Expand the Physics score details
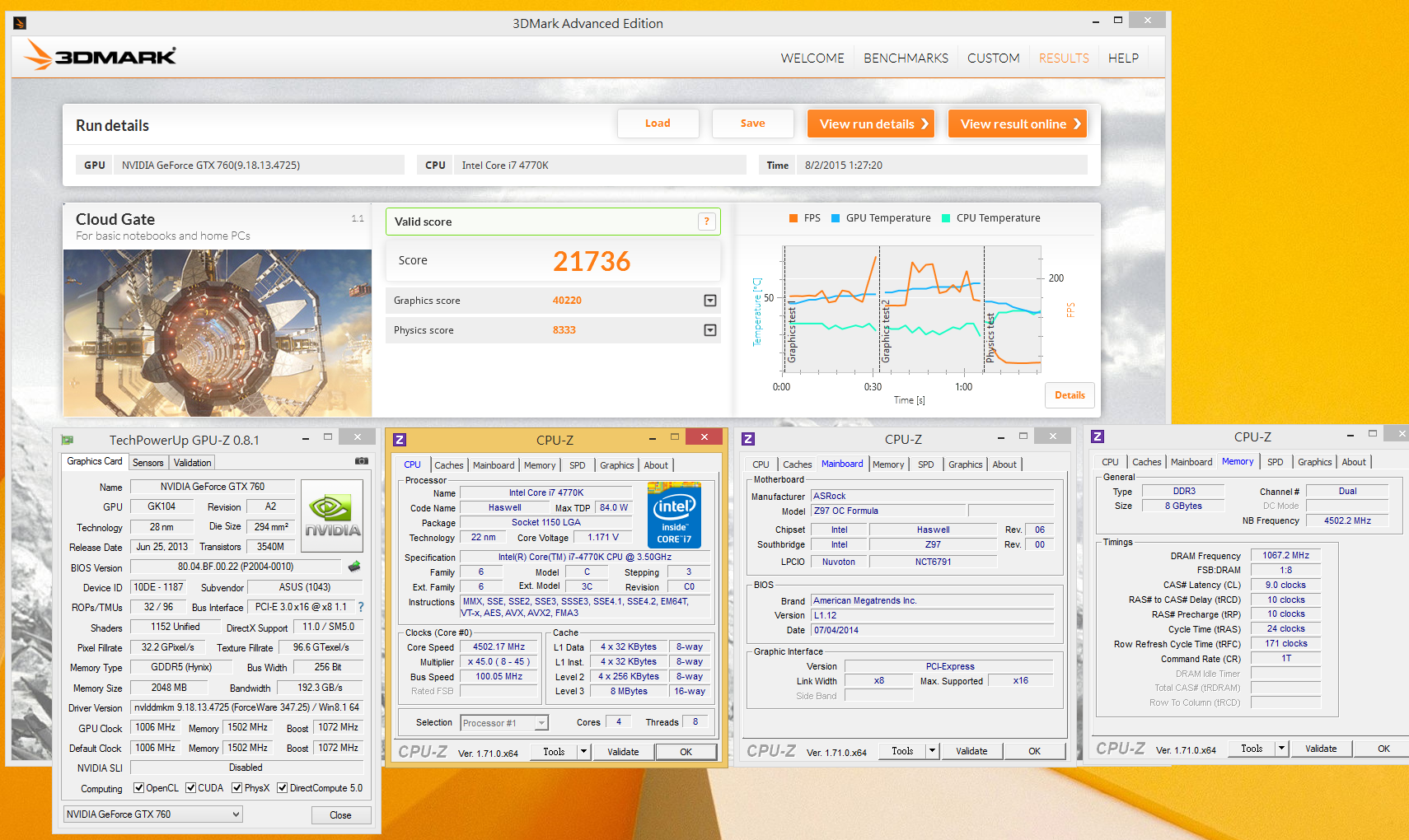The height and width of the screenshot is (840, 1409). [x=710, y=330]
